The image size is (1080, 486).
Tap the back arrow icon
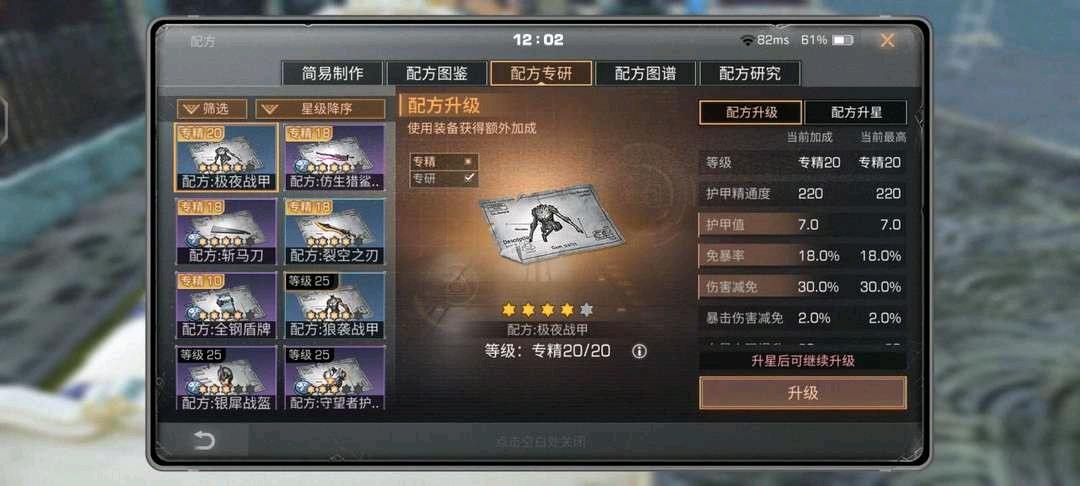click(x=205, y=441)
